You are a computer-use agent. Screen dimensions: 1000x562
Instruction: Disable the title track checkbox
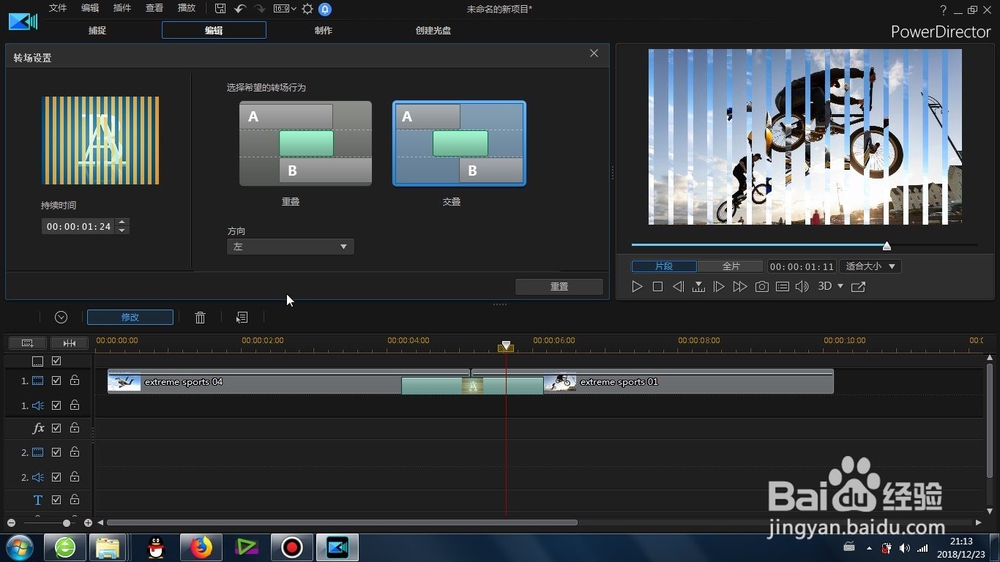(56, 500)
